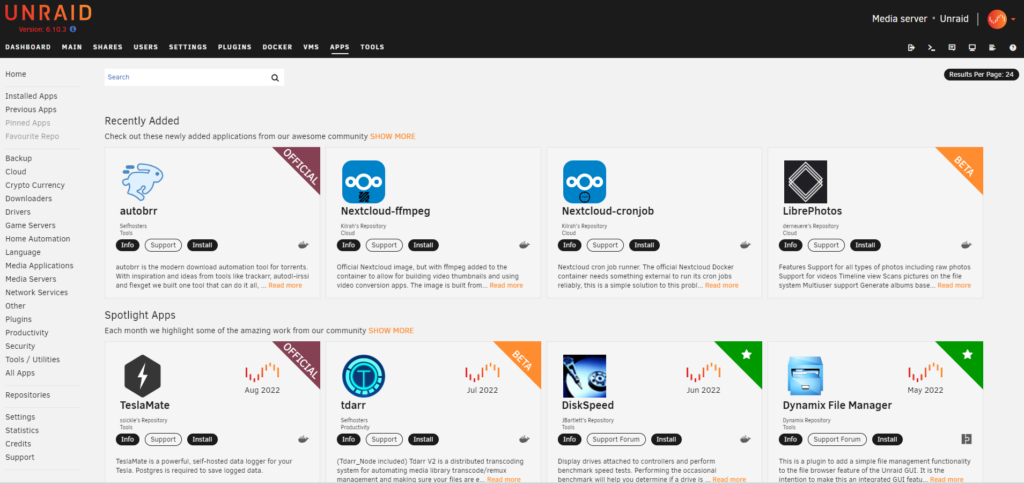Click Support Forum on DiskSpeed card
Screen dimensions: 1024x484
point(616,440)
